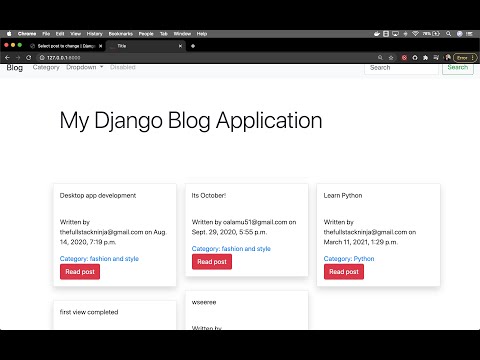The image size is (480, 360).
Task: Click the green Search button
Action: pyautogui.click(x=458, y=68)
